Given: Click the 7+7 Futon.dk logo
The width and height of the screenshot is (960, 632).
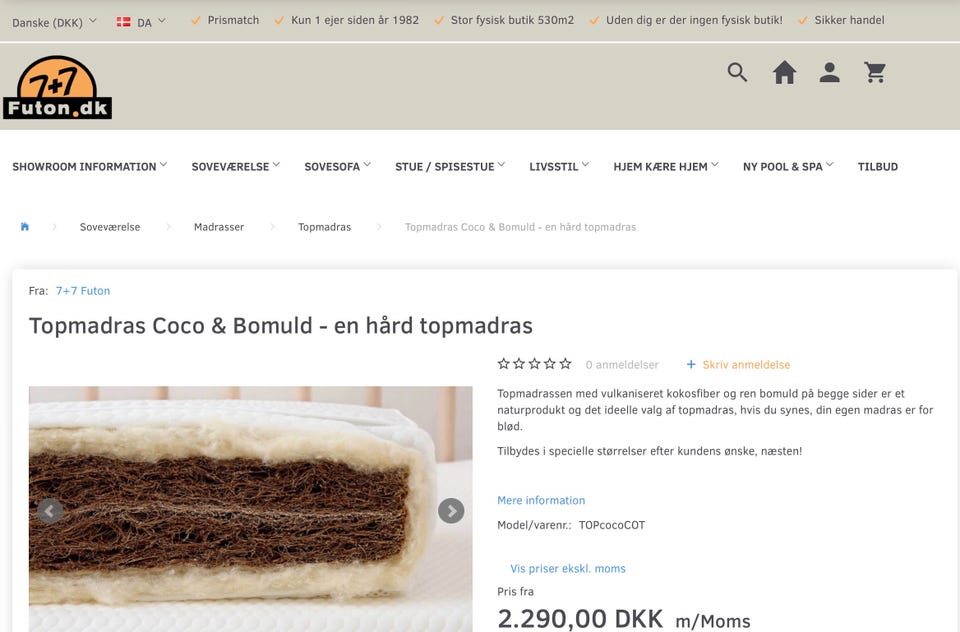Looking at the screenshot, I should (x=57, y=87).
